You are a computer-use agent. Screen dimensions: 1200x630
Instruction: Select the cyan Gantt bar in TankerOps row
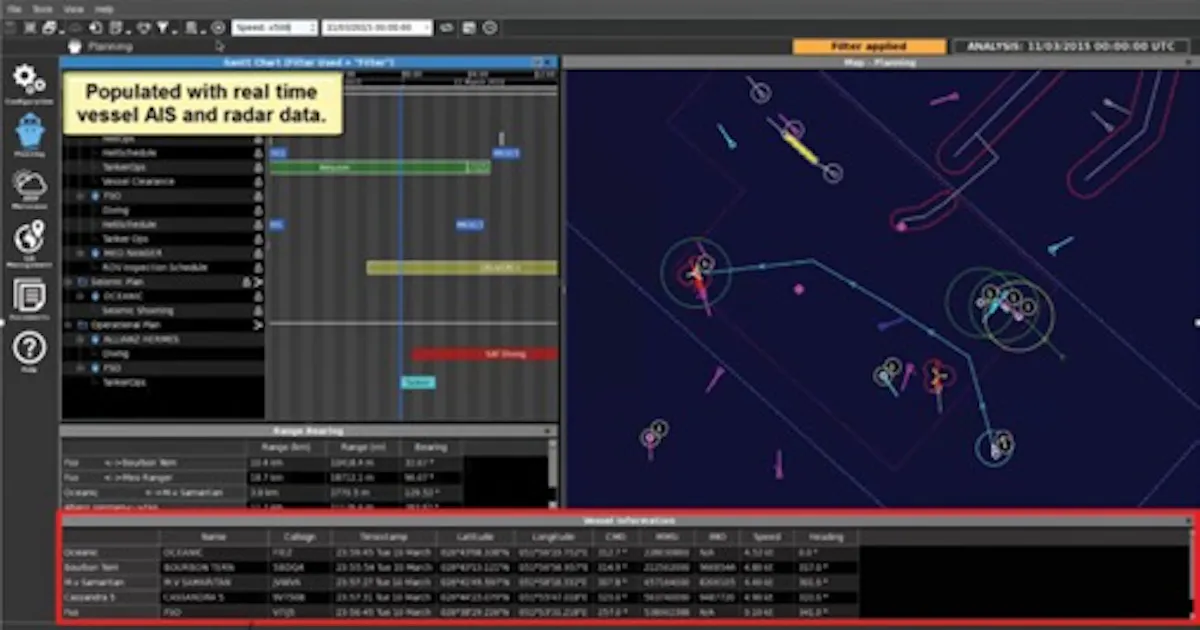tap(418, 382)
